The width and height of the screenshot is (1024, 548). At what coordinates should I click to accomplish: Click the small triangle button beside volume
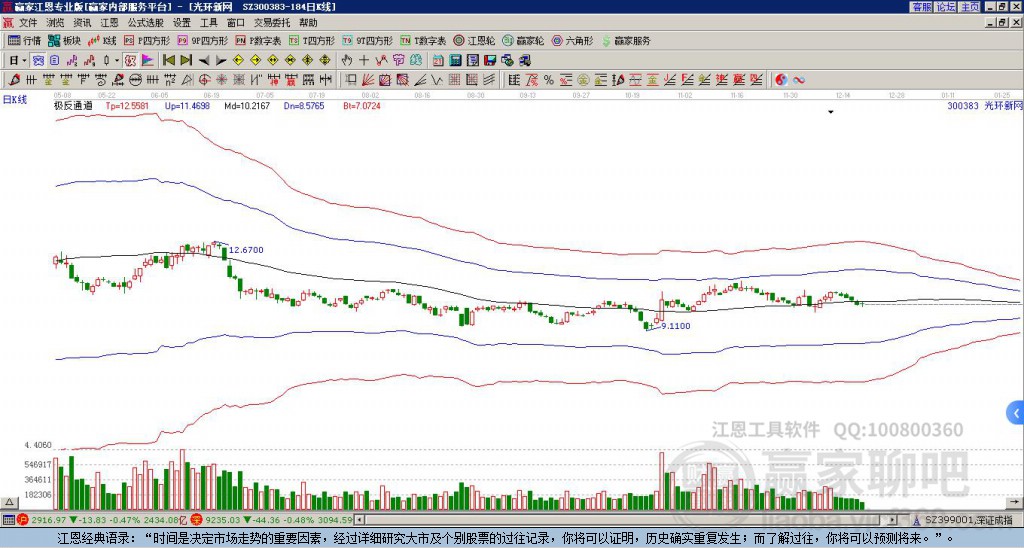(x=9, y=502)
